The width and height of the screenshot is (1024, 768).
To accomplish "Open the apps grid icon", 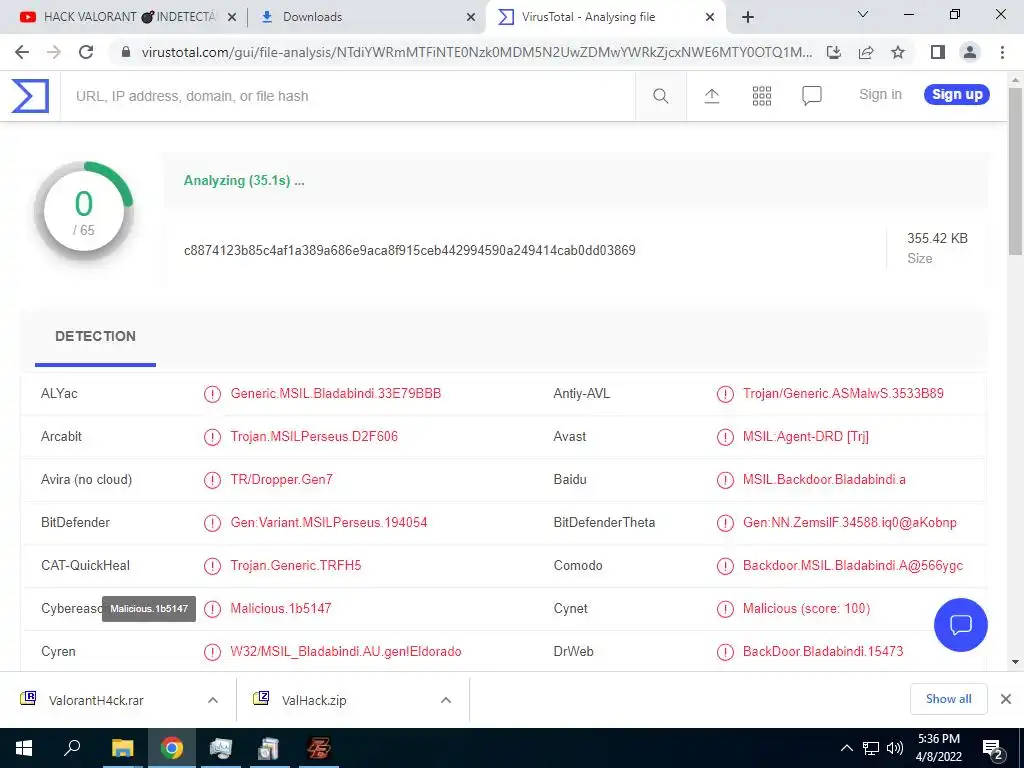I will pos(761,96).
